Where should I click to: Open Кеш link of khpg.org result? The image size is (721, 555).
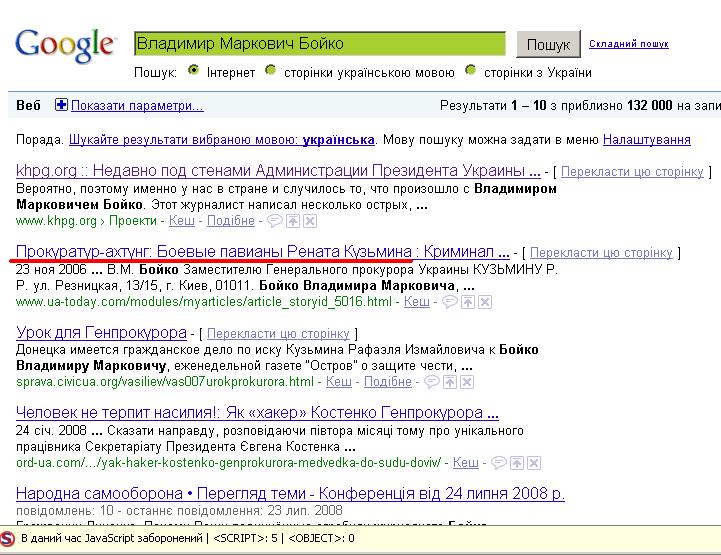click(182, 221)
